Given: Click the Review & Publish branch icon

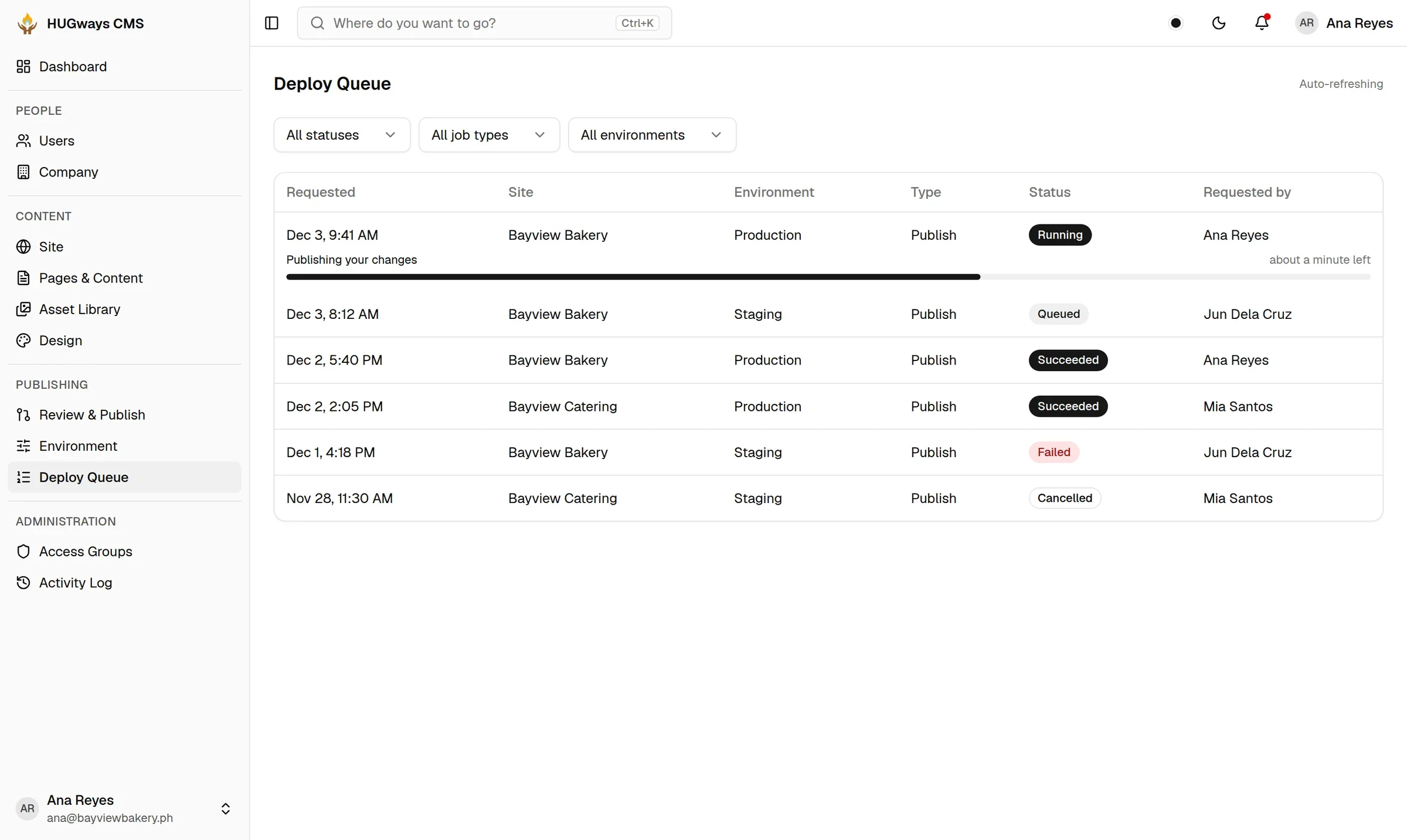Looking at the screenshot, I should tap(23, 414).
